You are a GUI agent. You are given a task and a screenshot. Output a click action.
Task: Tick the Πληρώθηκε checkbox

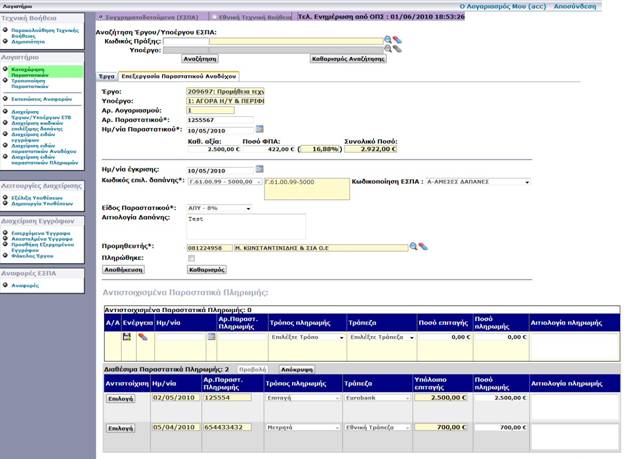click(x=191, y=258)
